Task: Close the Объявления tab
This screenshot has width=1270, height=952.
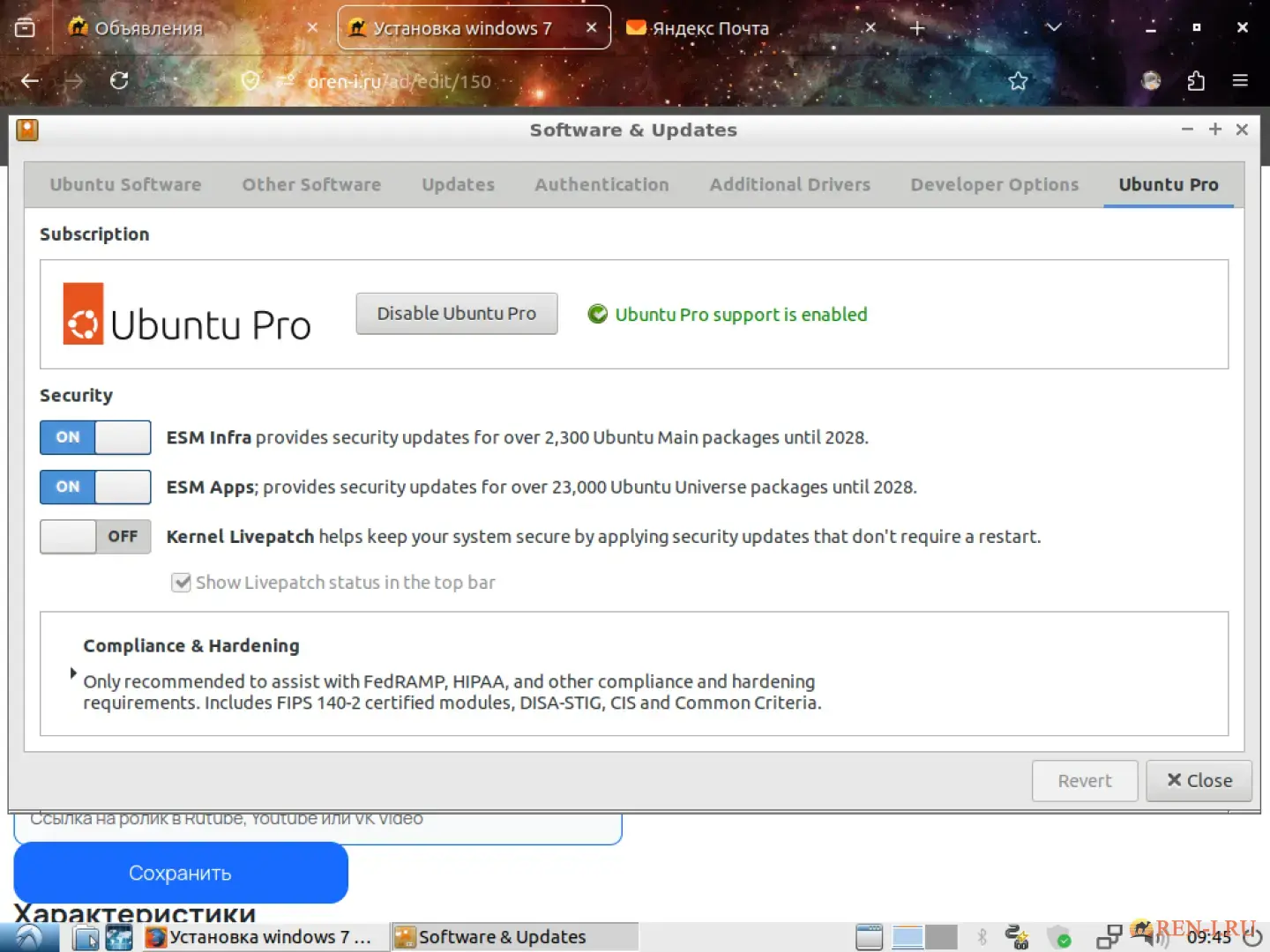Action: tap(312, 28)
